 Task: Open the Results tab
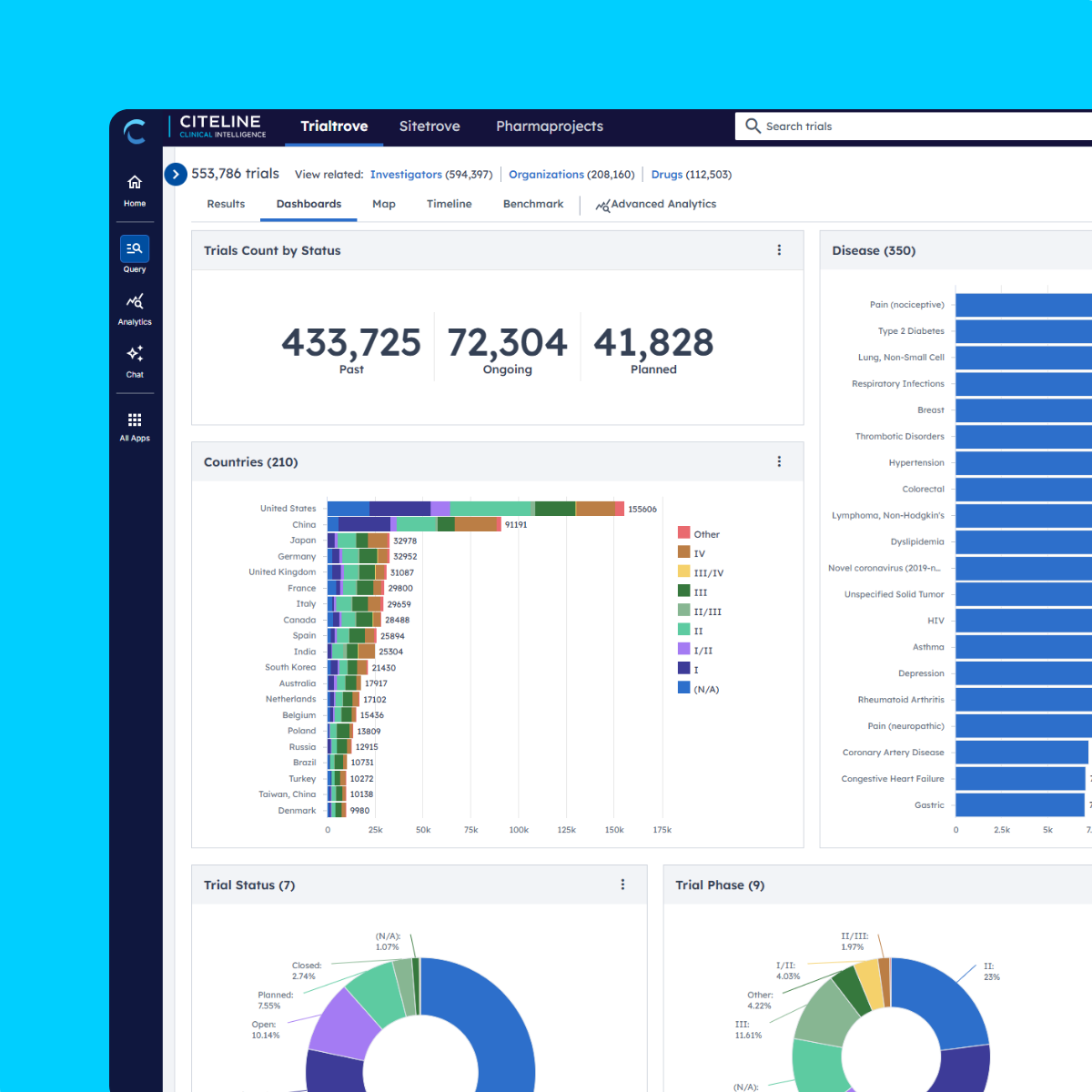[226, 204]
